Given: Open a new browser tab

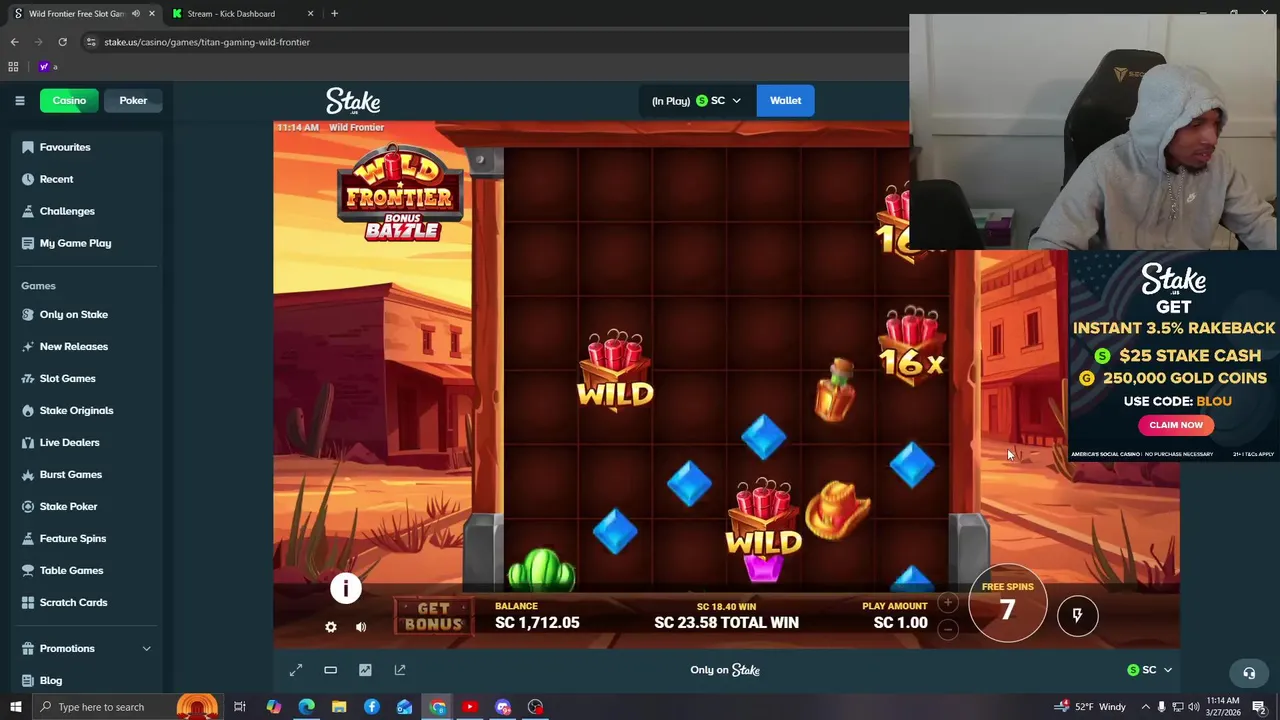Looking at the screenshot, I should coord(334,13).
